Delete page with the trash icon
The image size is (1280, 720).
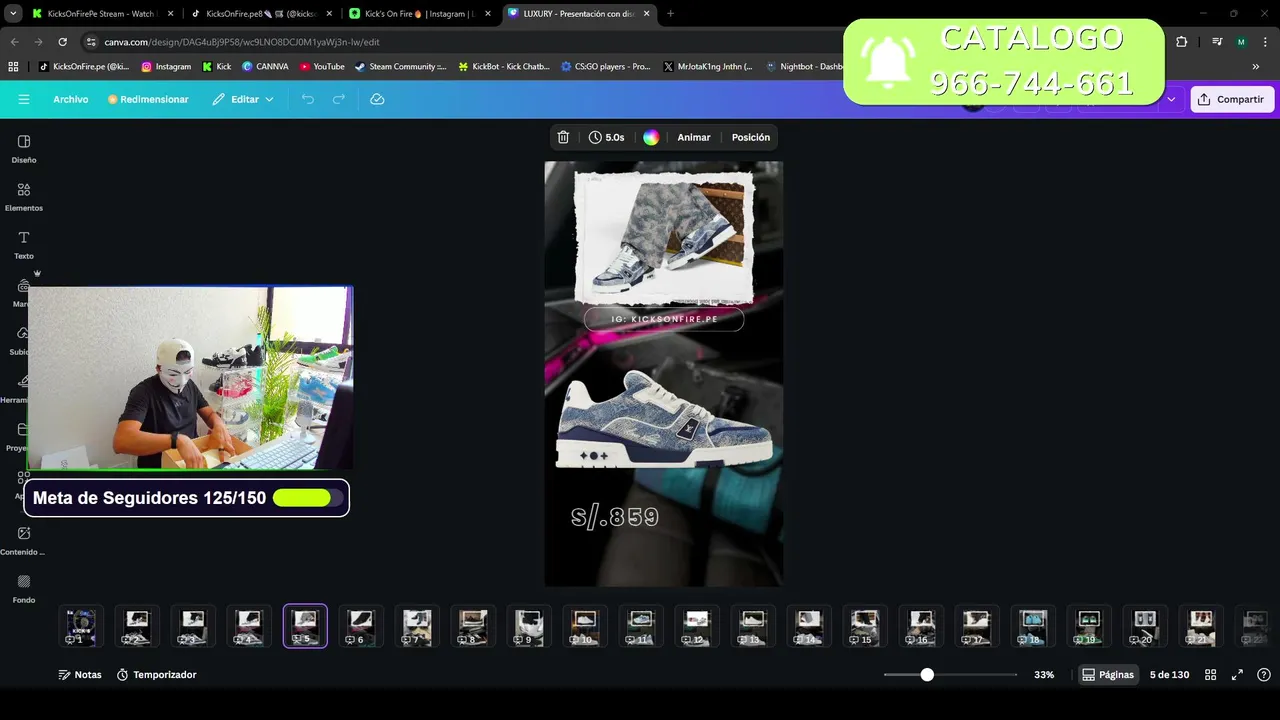pyautogui.click(x=563, y=137)
